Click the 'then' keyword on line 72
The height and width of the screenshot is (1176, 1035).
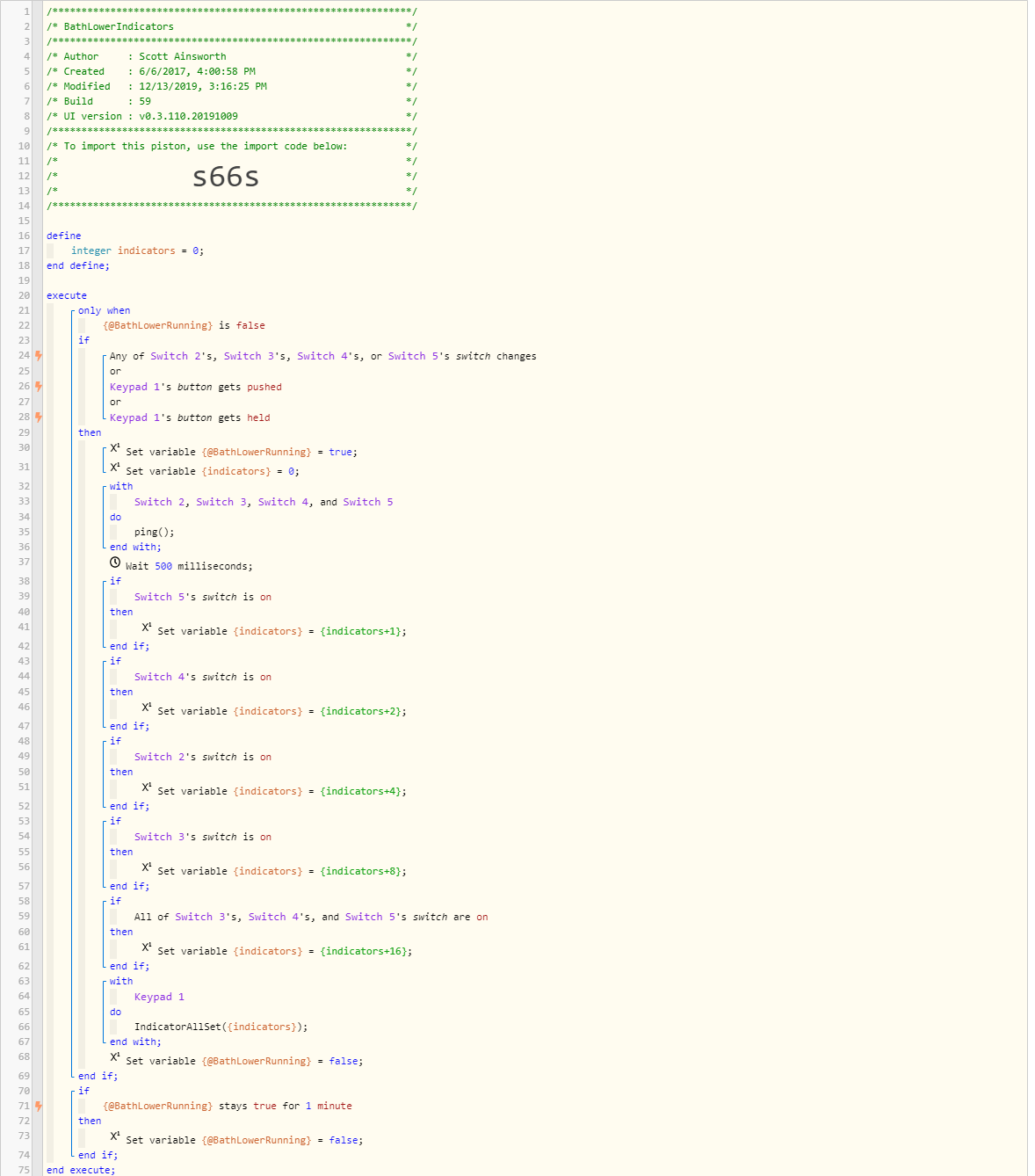click(90, 1121)
